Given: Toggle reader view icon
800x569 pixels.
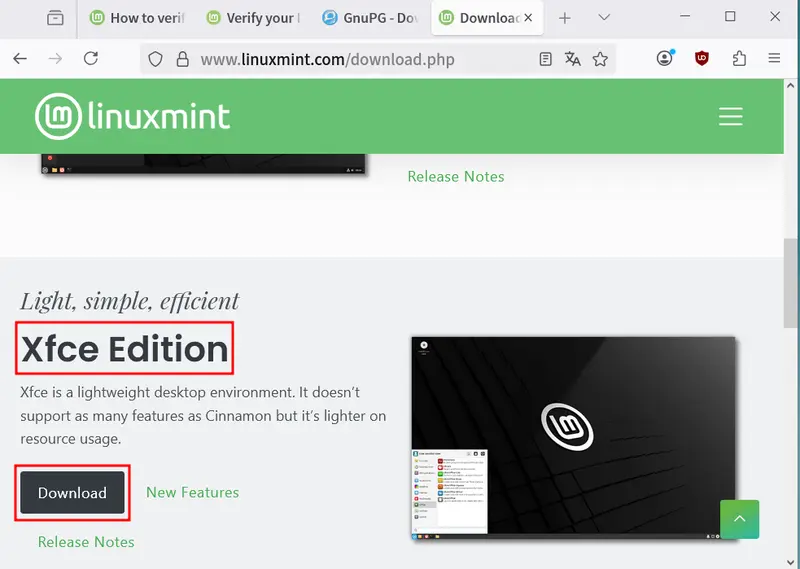Looking at the screenshot, I should point(545,59).
